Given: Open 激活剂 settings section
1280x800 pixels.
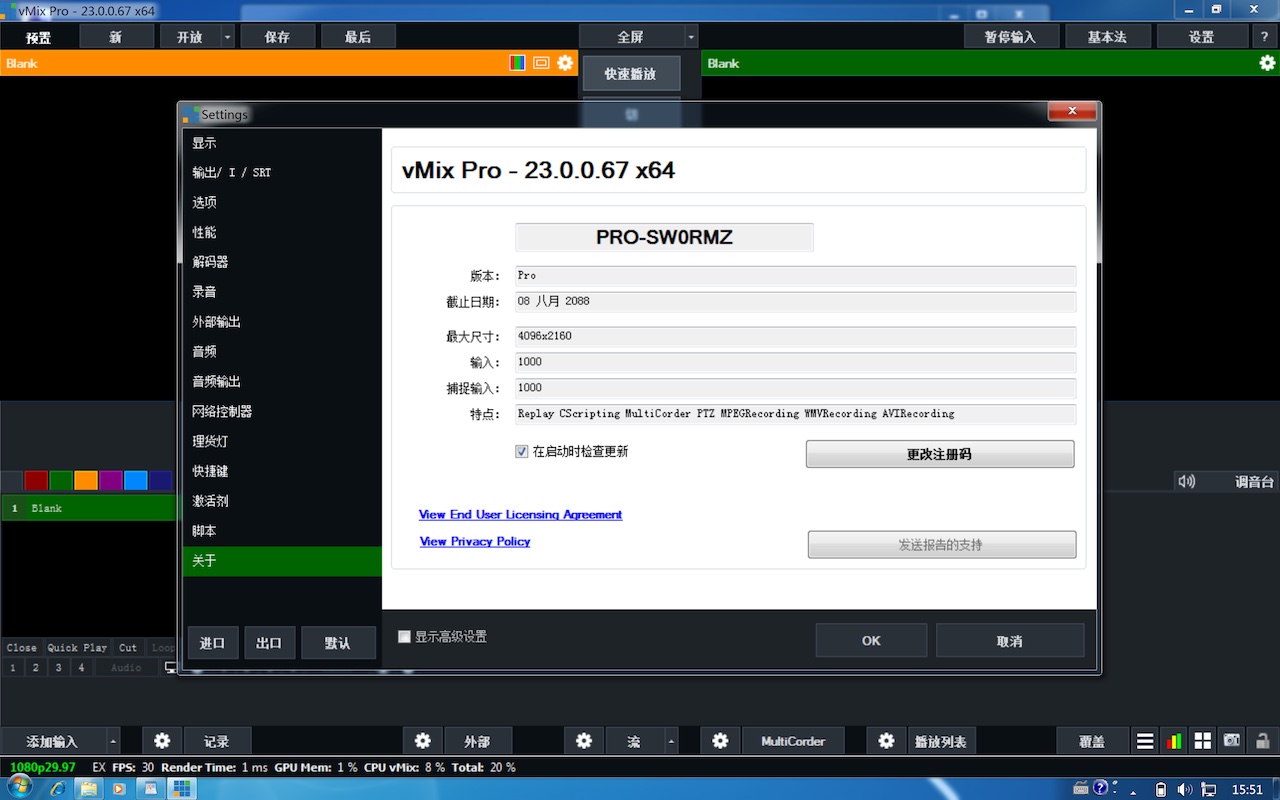Looking at the screenshot, I should click(x=282, y=501).
